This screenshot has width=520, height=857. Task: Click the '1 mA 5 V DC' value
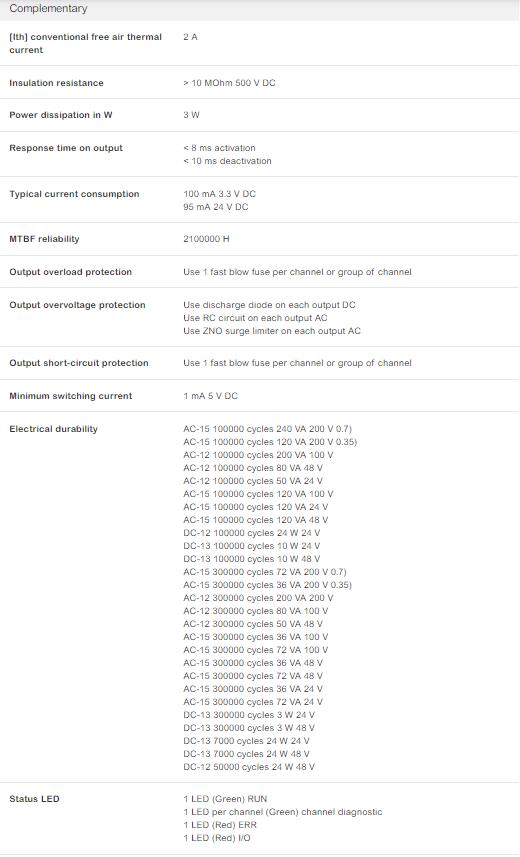click(x=211, y=396)
